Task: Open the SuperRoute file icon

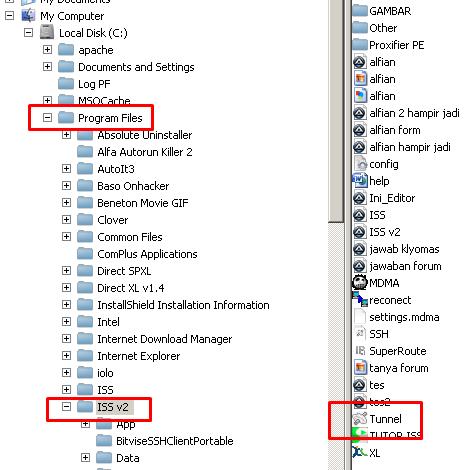Action: tap(360, 351)
